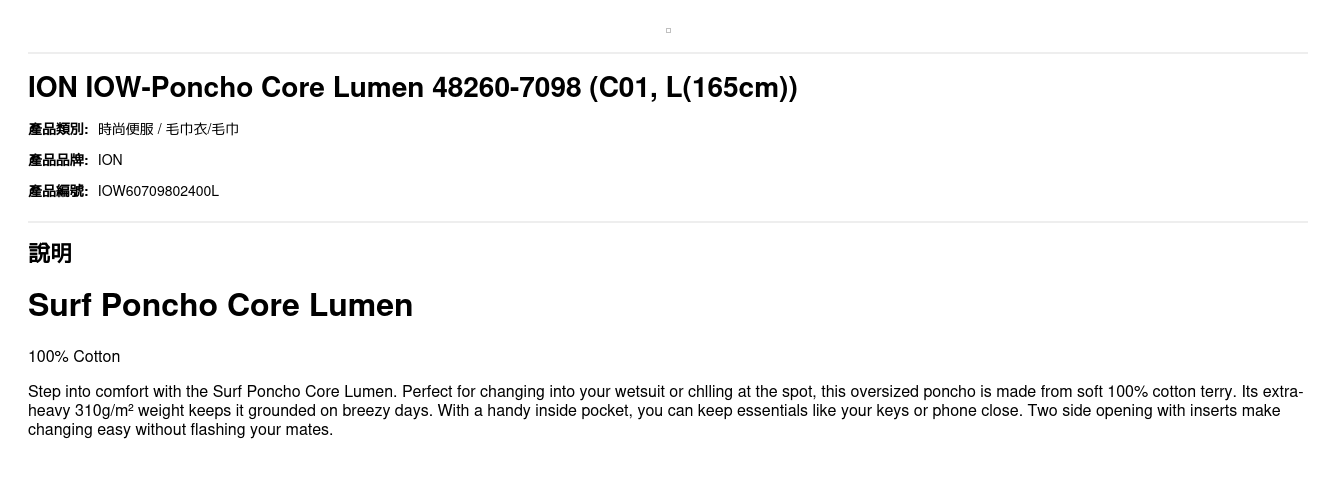Click the model number 48260-7098 in the title
The width and height of the screenshot is (1328, 485).
(506, 88)
